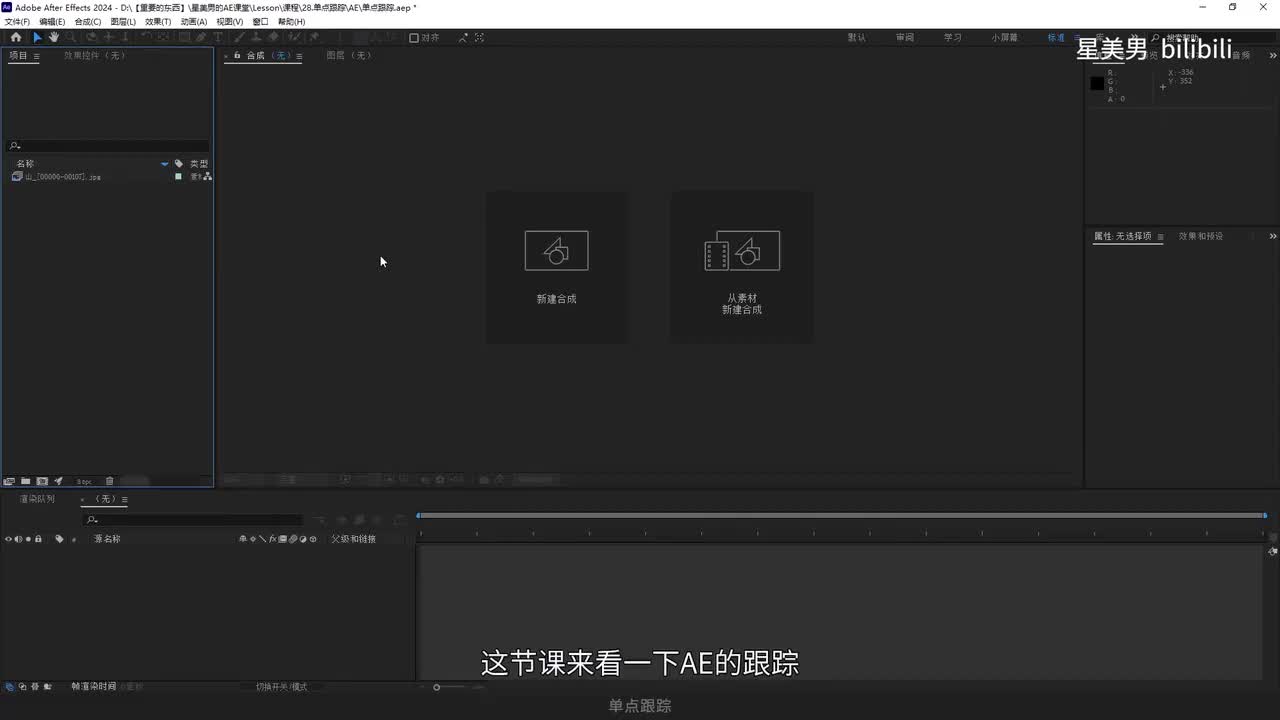The width and height of the screenshot is (1280, 720).
Task: Click the lock column header icon
Action: [38, 539]
